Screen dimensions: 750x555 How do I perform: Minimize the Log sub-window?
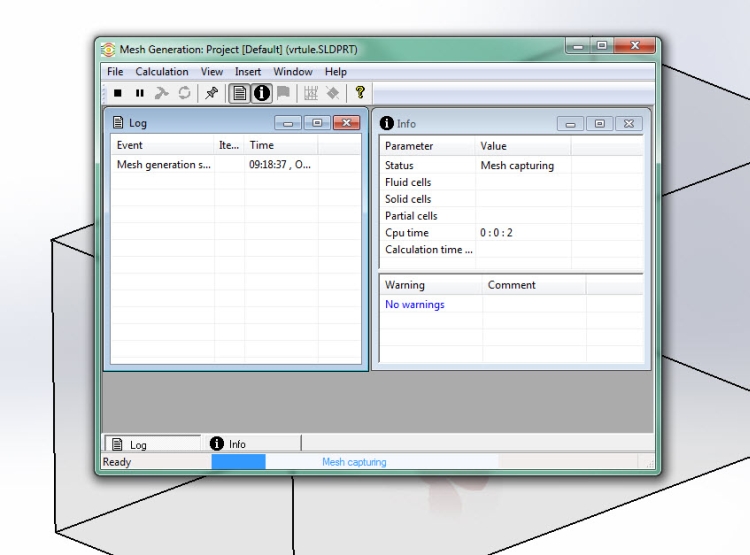288,123
